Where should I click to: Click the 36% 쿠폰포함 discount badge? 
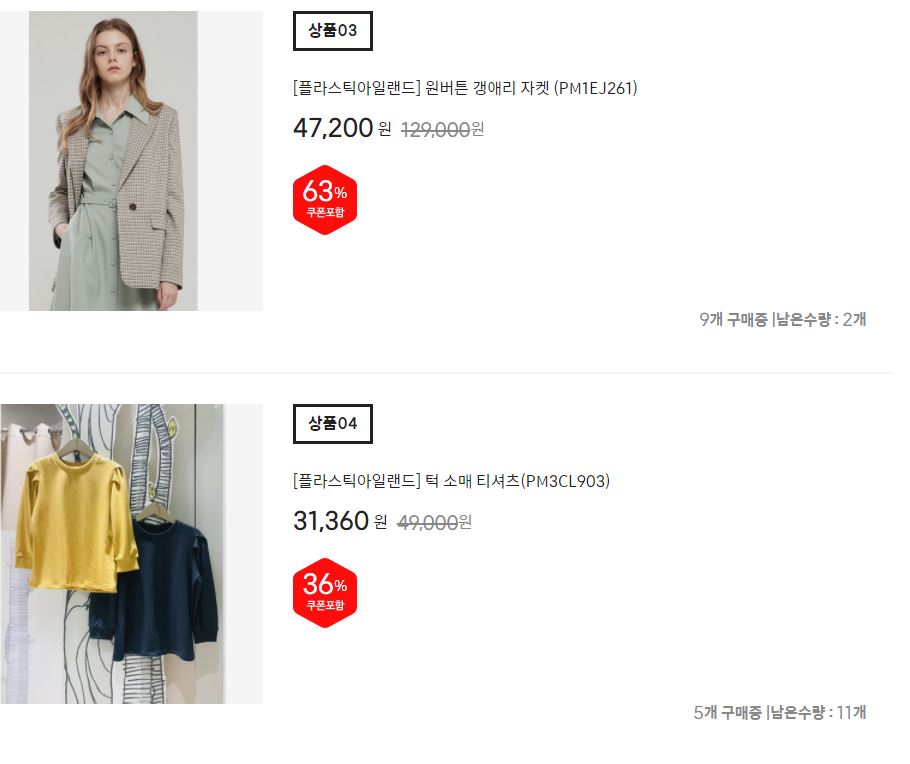pyautogui.click(x=325, y=593)
